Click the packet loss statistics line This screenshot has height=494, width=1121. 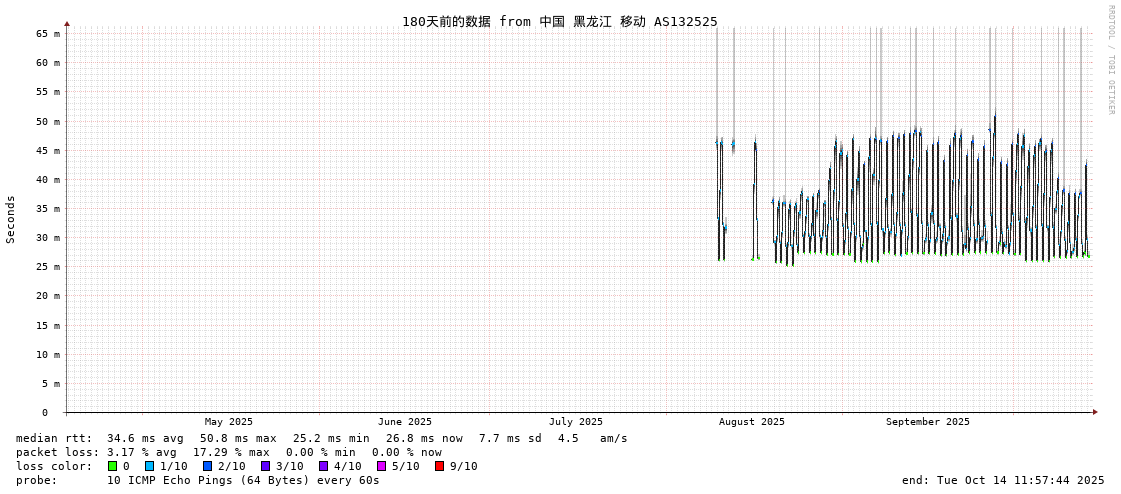pos(229,452)
